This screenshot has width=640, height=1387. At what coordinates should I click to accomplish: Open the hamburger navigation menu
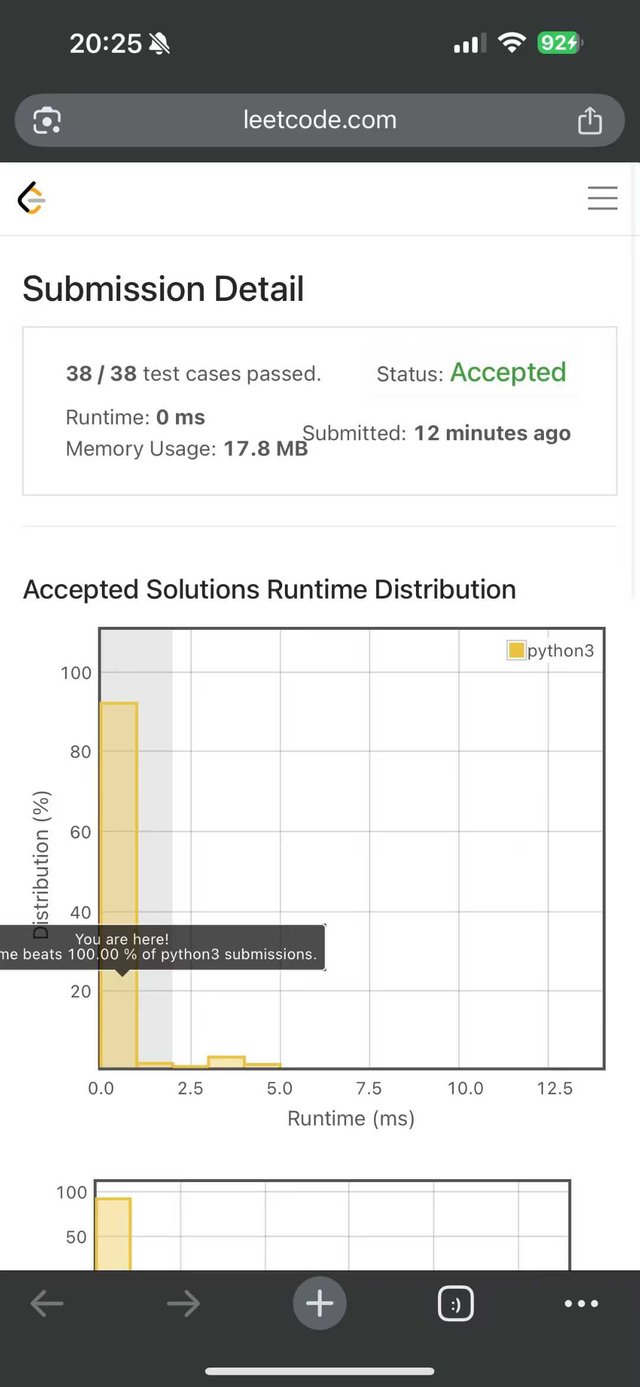pyautogui.click(x=602, y=198)
